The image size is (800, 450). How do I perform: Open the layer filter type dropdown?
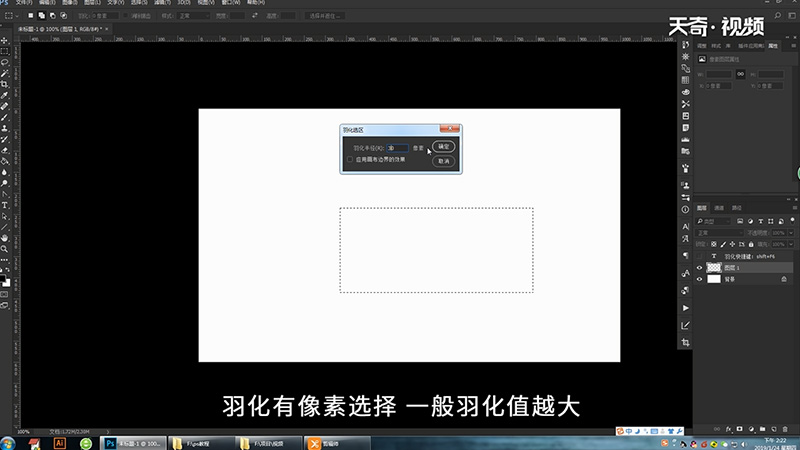pyautogui.click(x=714, y=221)
